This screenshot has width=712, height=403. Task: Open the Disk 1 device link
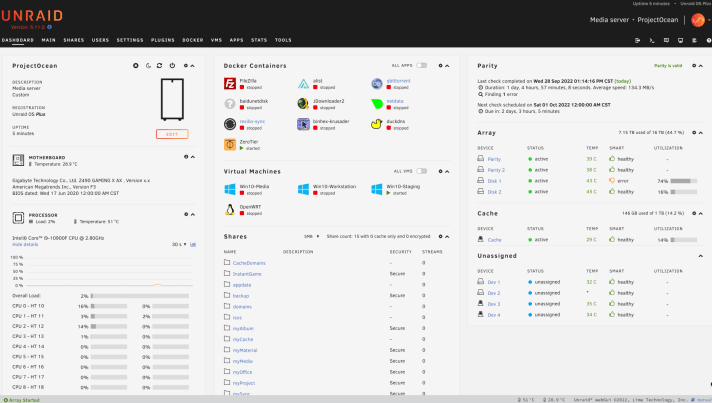[494, 180]
